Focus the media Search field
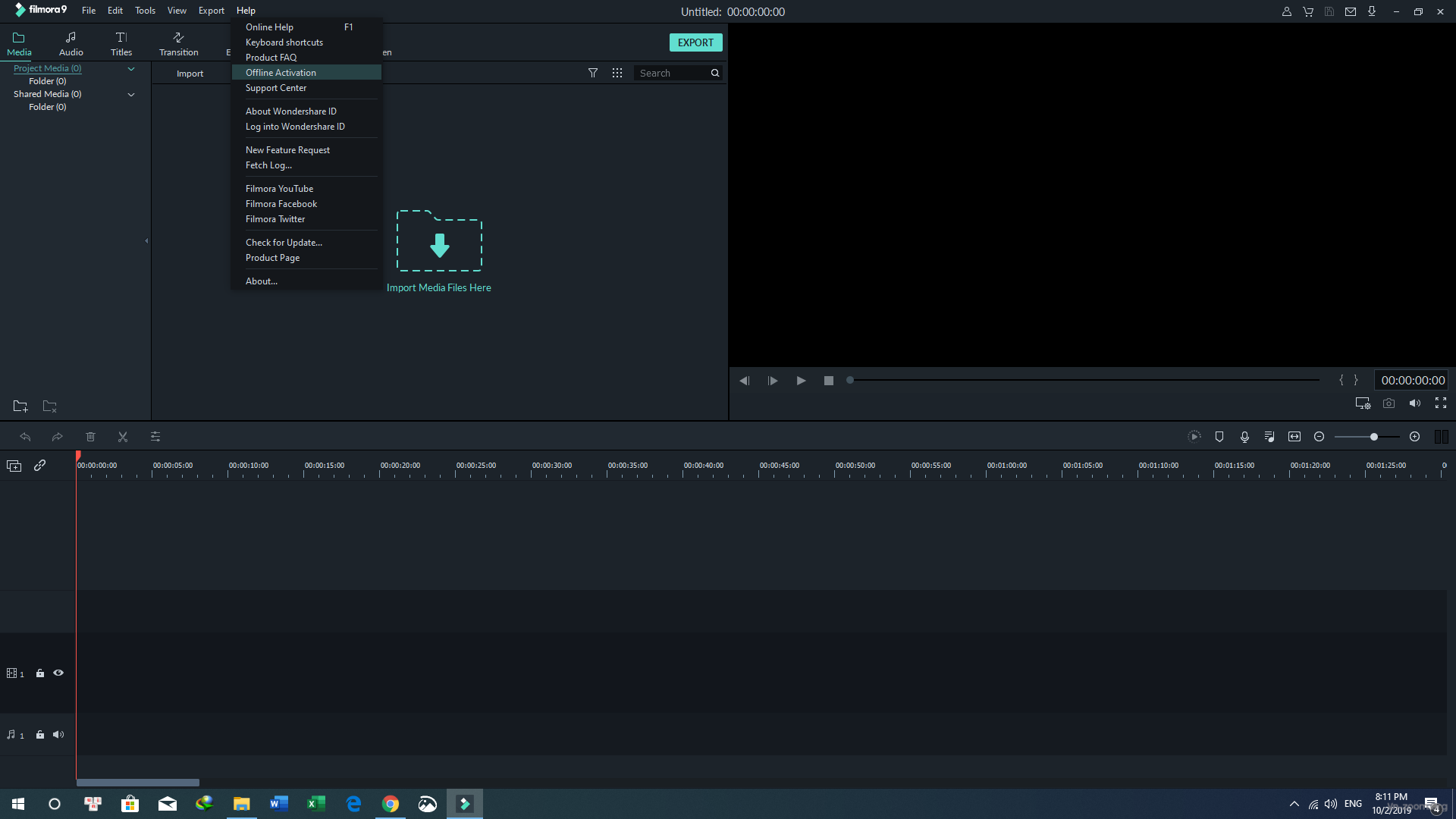The image size is (1456, 819). 672,73
